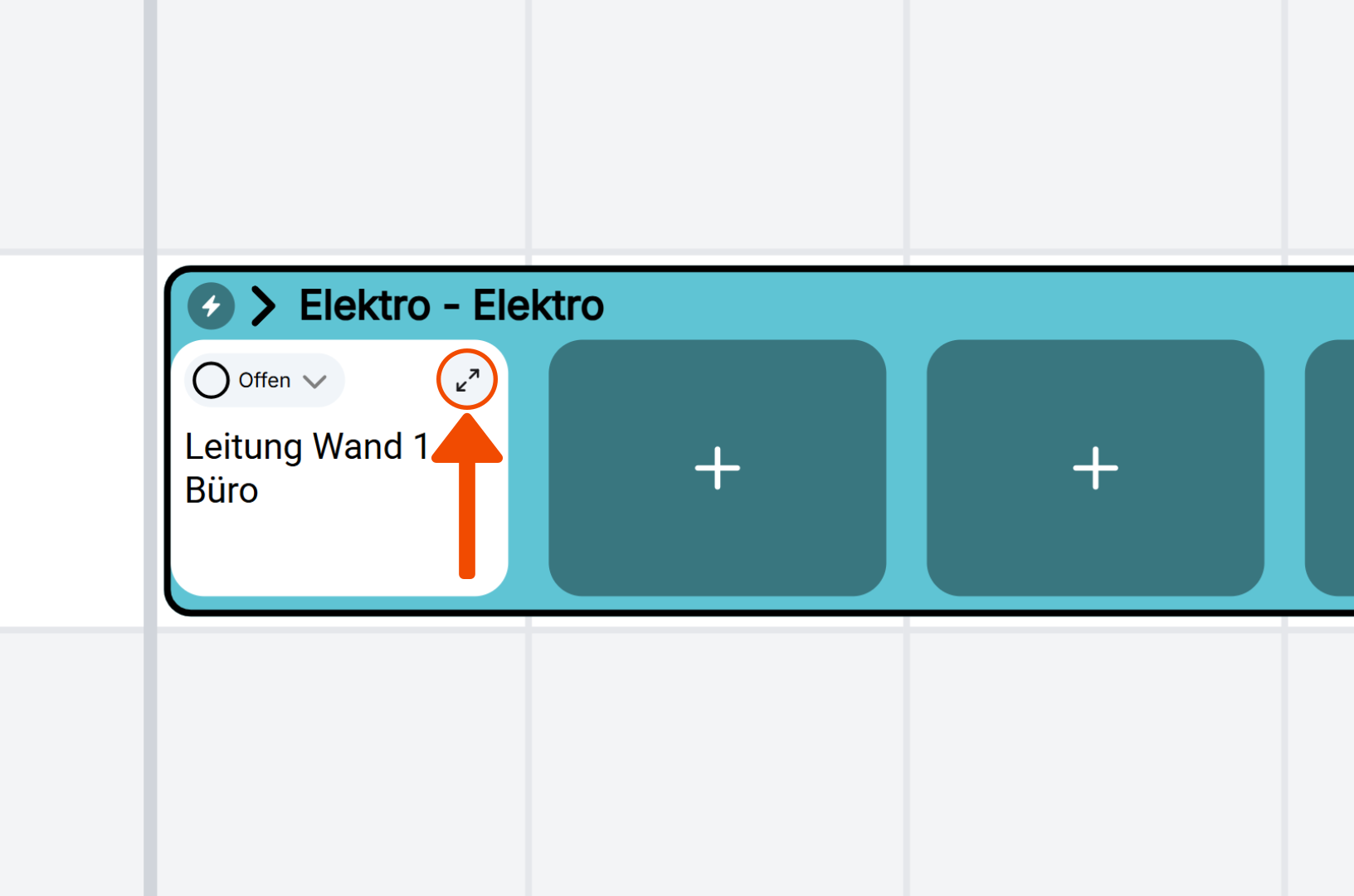
Task: Collapse the Elektro lane with the chevron
Action: coord(263,306)
